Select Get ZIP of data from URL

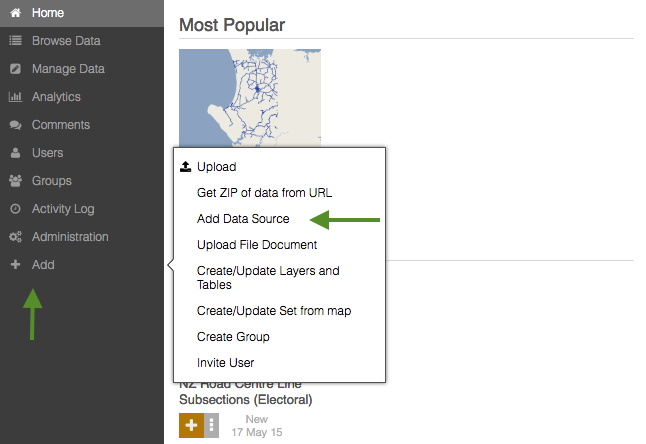click(264, 193)
